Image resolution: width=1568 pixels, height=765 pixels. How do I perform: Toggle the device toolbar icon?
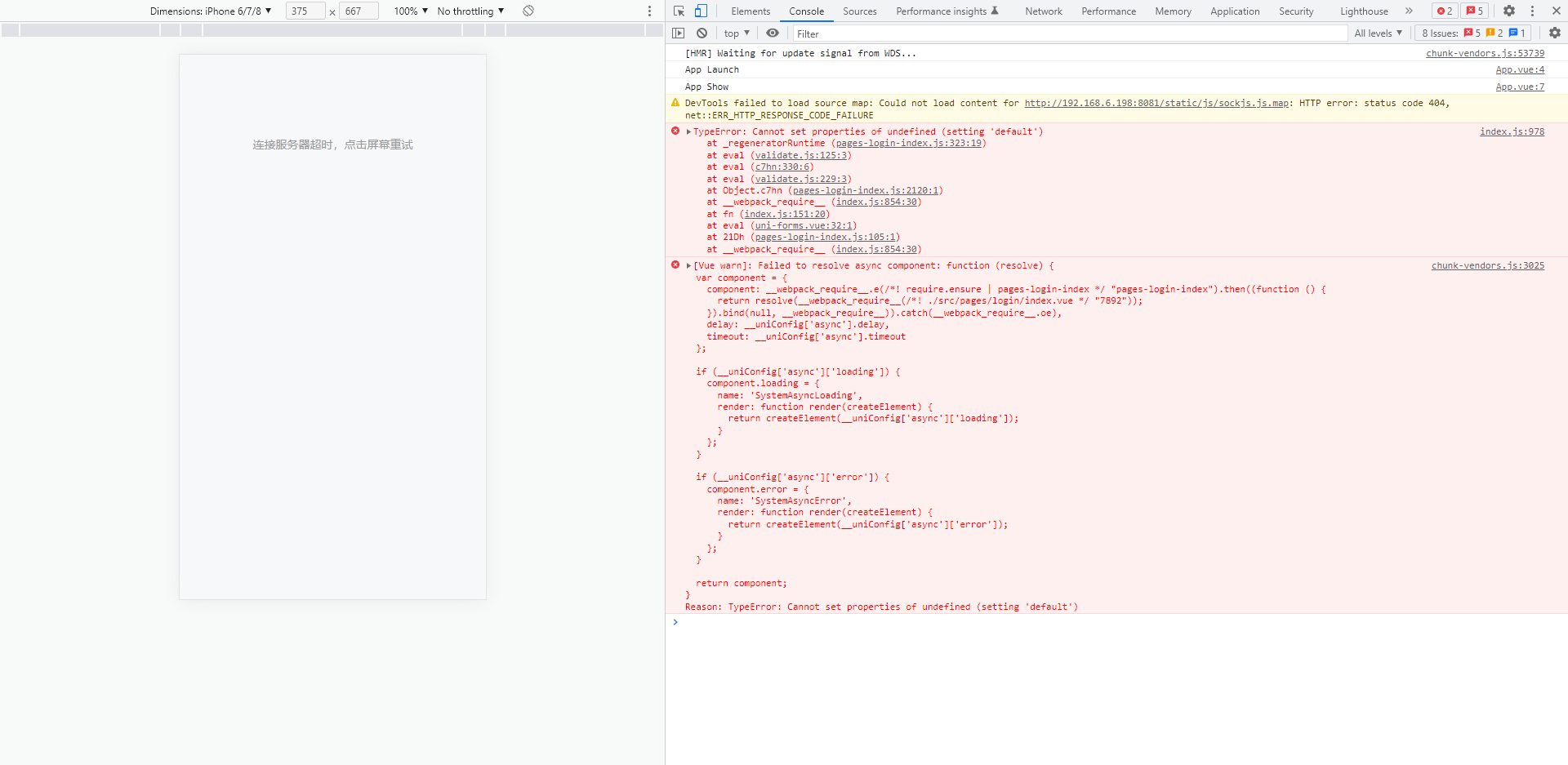(701, 11)
